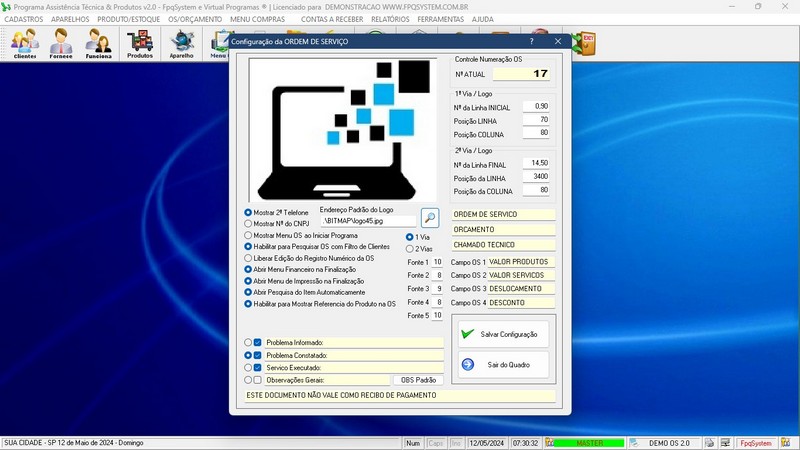Click the OBS Padrão button
The width and height of the screenshot is (800, 450).
pyautogui.click(x=418, y=380)
